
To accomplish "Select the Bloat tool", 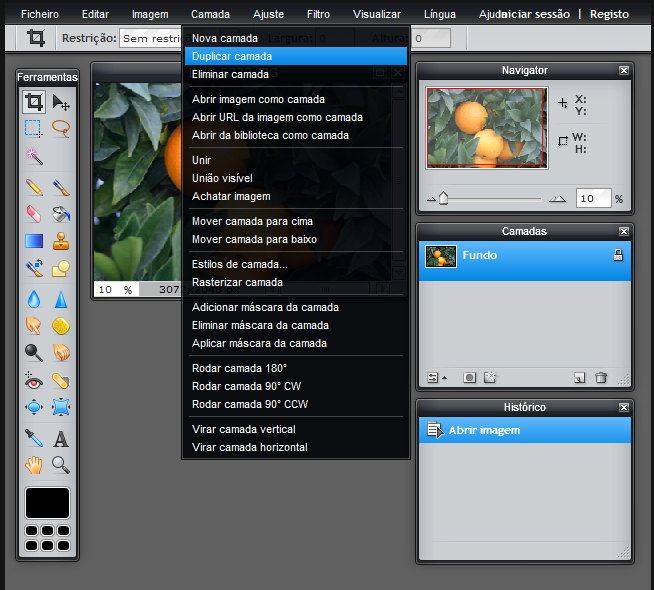I will point(34,407).
